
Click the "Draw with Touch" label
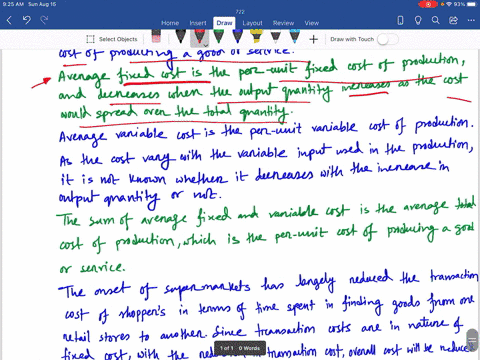(x=352, y=39)
